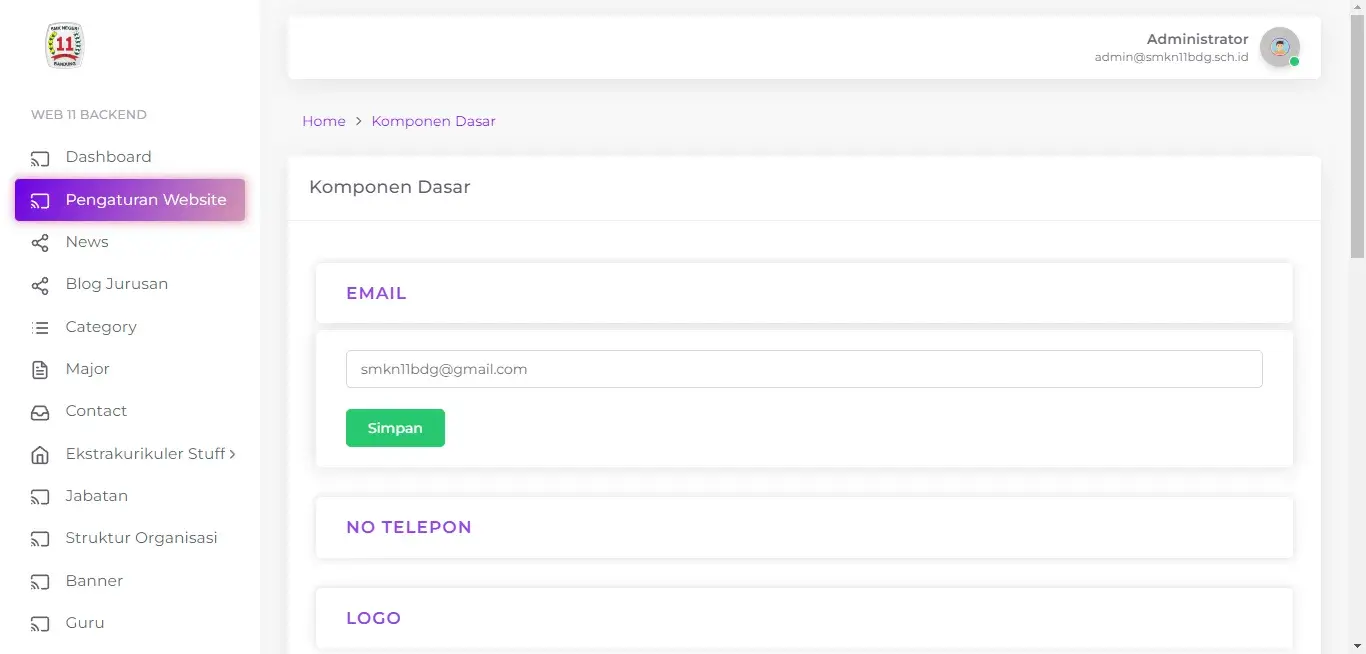
Task: Click the list icon beside Category
Action: click(x=40, y=327)
